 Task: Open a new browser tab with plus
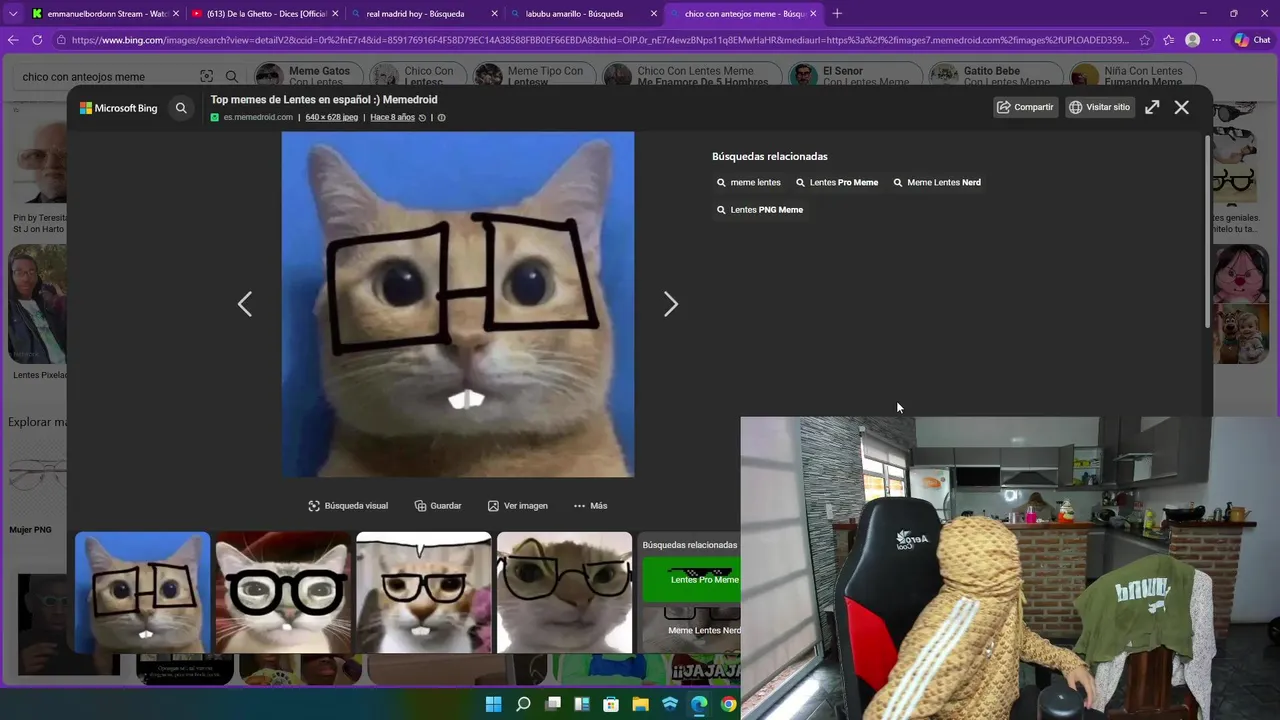pos(837,14)
